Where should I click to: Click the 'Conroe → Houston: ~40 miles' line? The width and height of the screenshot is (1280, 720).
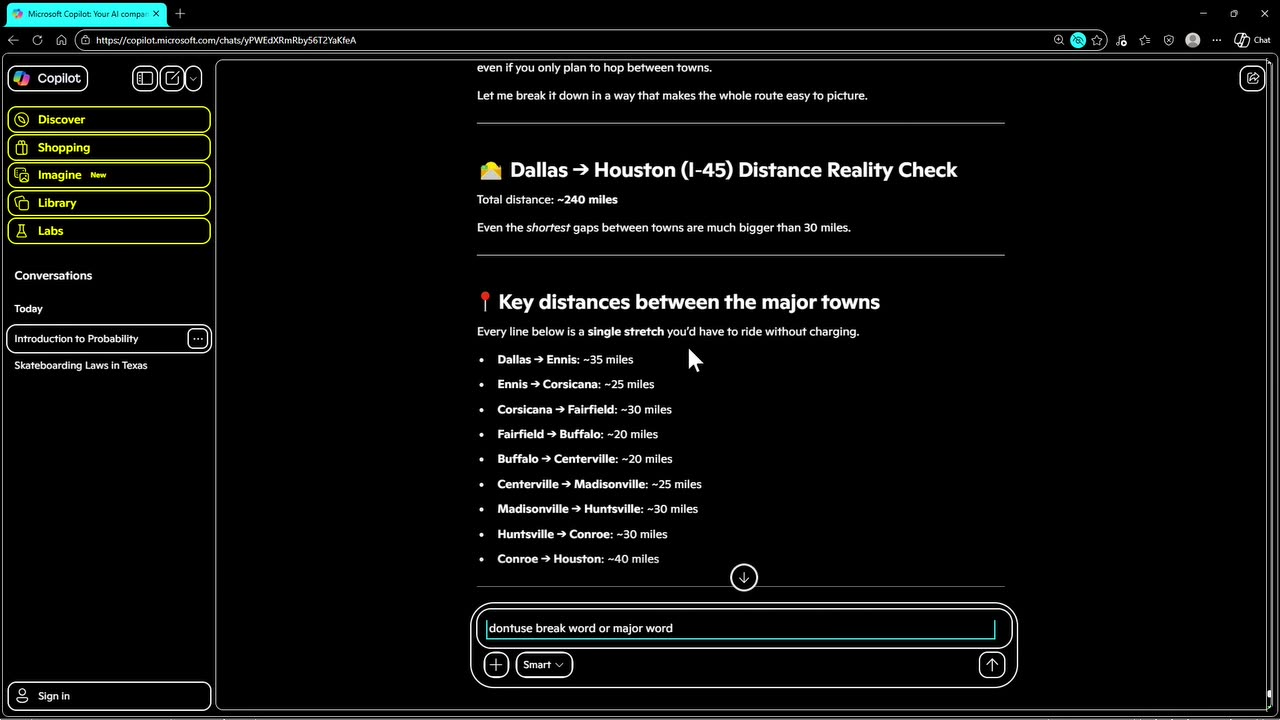pos(578,559)
